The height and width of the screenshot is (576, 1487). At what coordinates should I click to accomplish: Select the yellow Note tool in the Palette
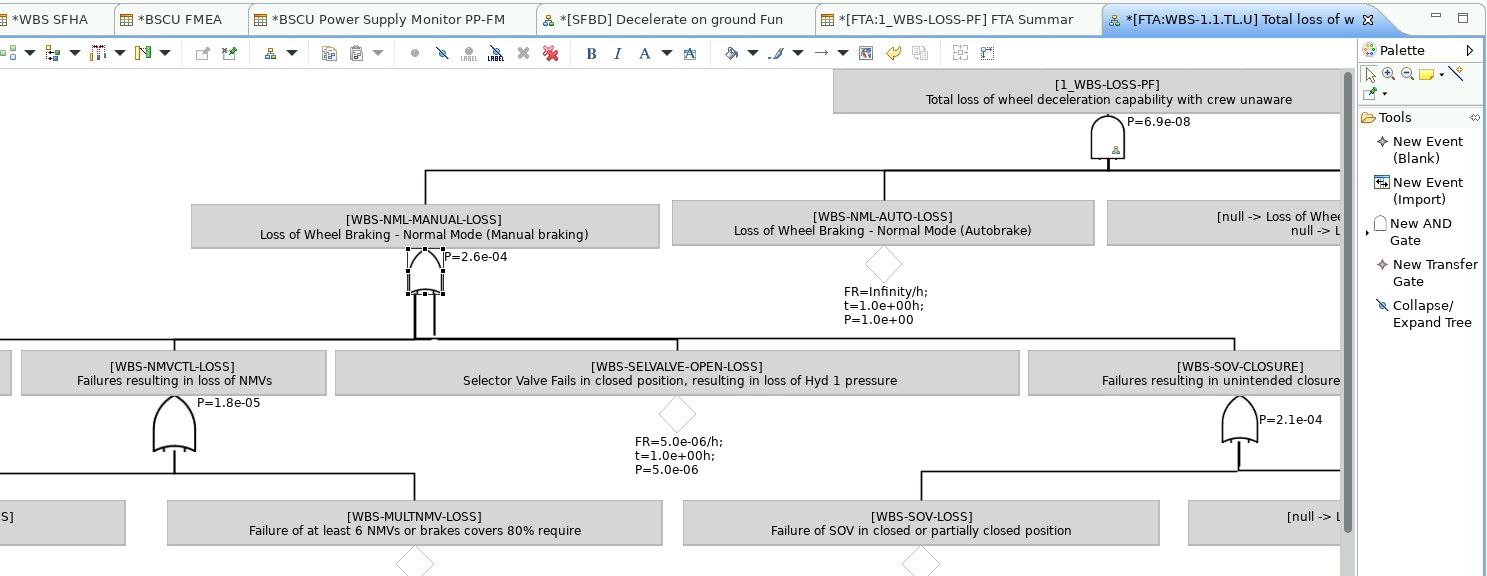[1426, 74]
